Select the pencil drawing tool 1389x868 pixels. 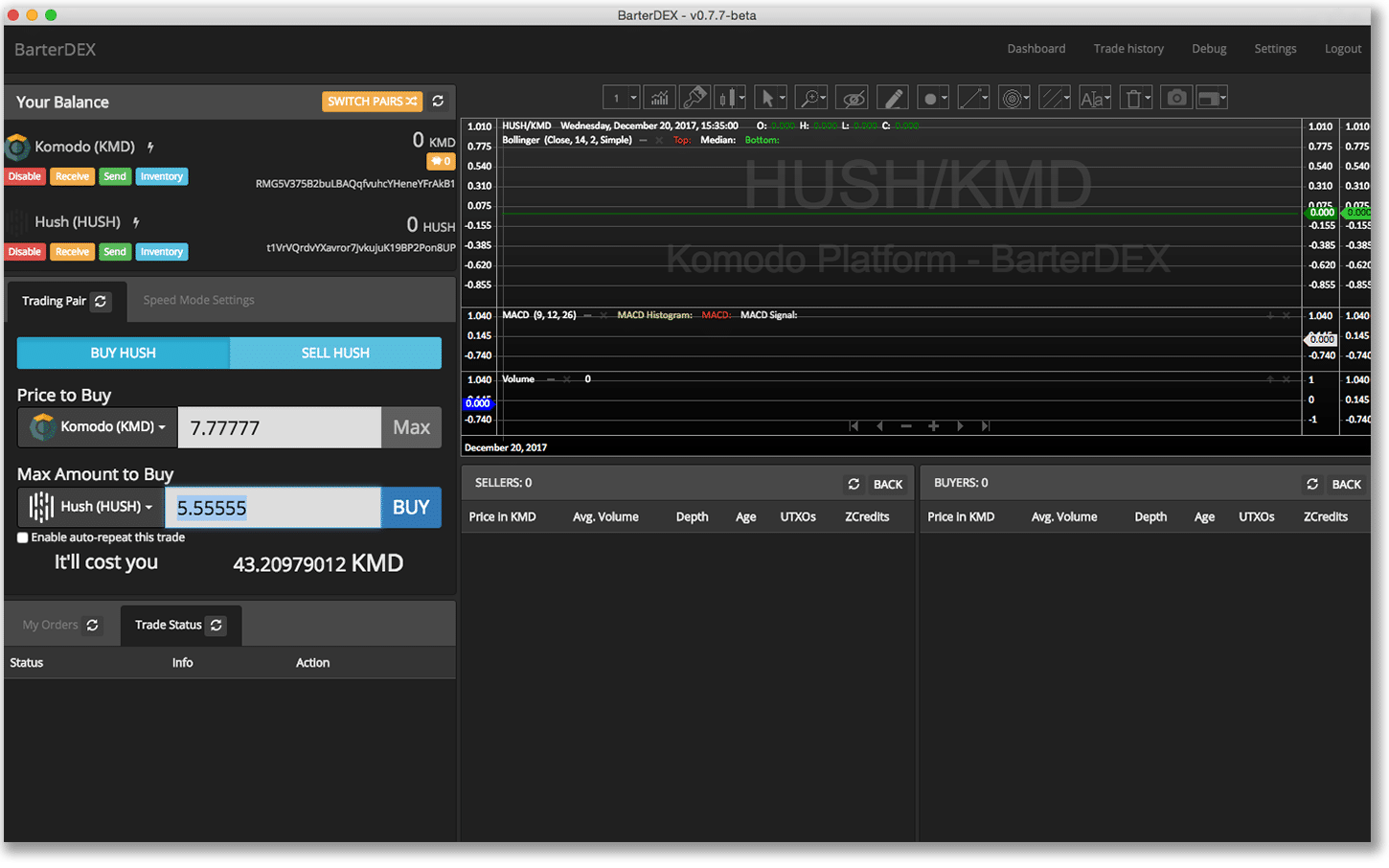[893, 98]
